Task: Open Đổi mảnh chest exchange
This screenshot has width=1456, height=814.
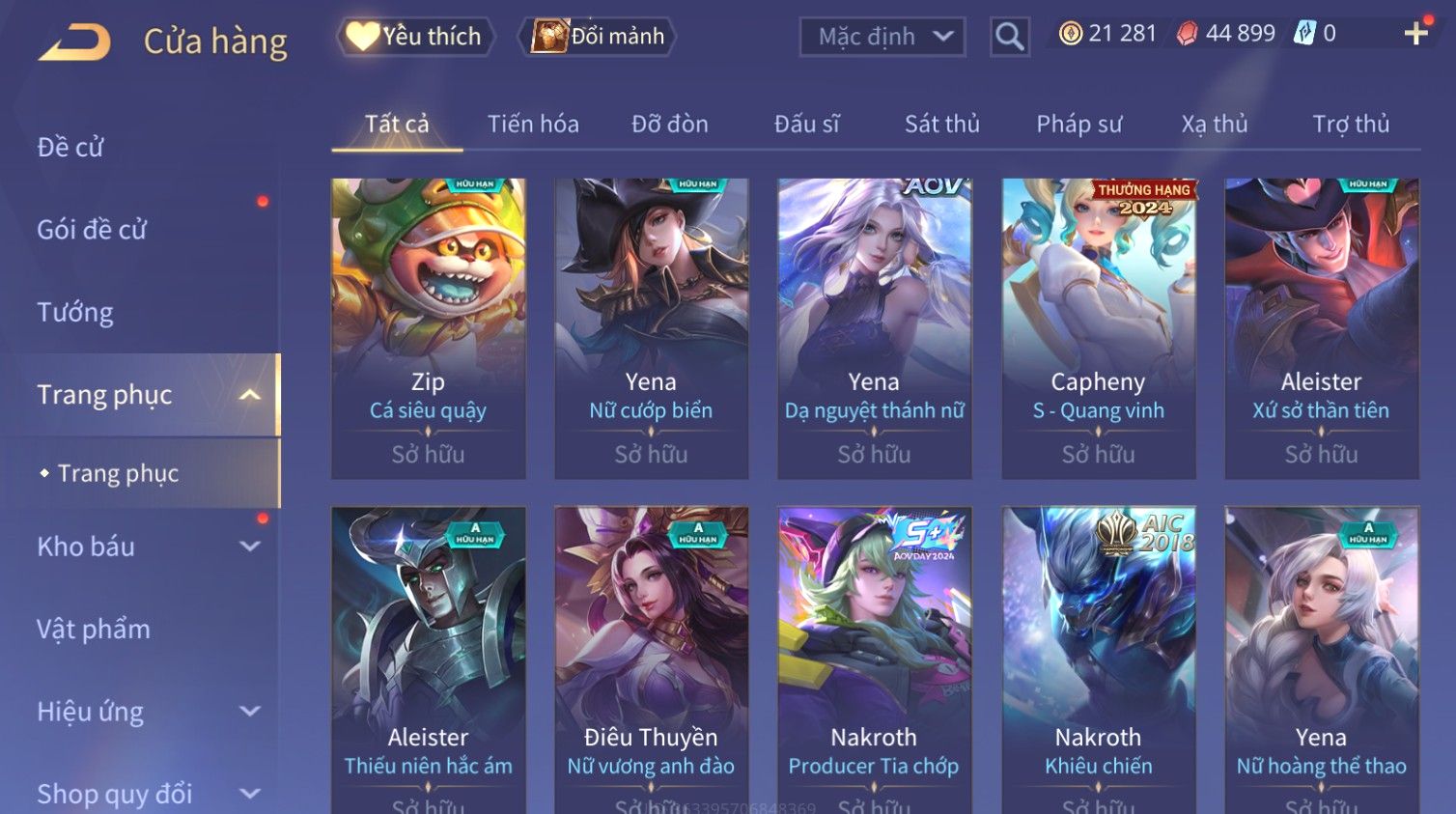Action: tap(597, 37)
